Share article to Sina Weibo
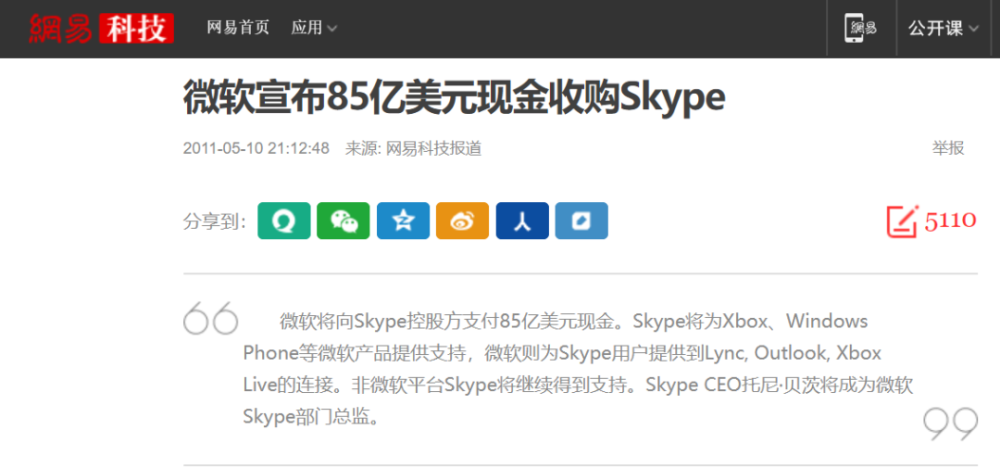Viewport: 1000px width, 468px height. 462,221
